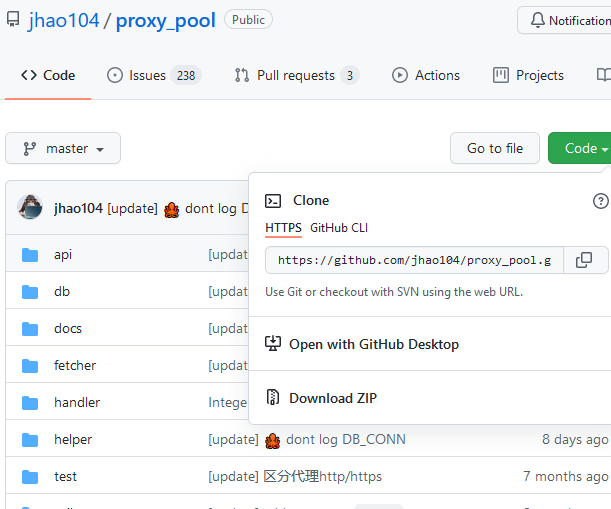Toggle the green Code dropdown button
Viewport: 611px width, 509px height.
click(x=579, y=148)
